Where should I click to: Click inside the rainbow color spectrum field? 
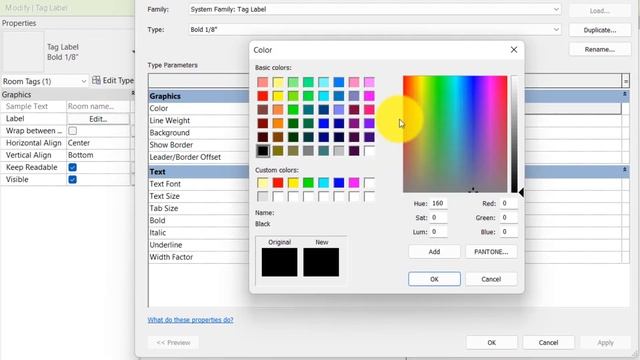455,134
